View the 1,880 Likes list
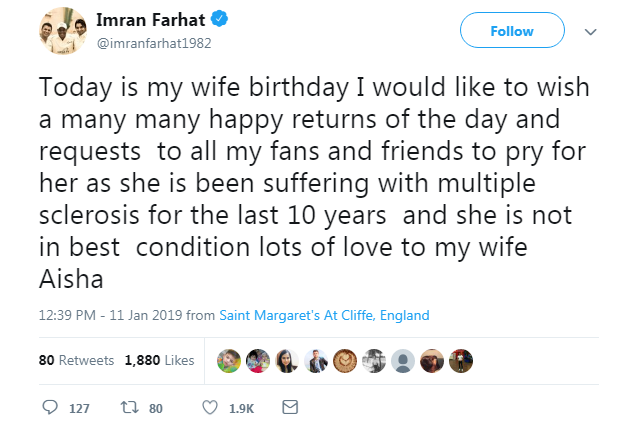Screen dimensions: 637x430 [159, 360]
